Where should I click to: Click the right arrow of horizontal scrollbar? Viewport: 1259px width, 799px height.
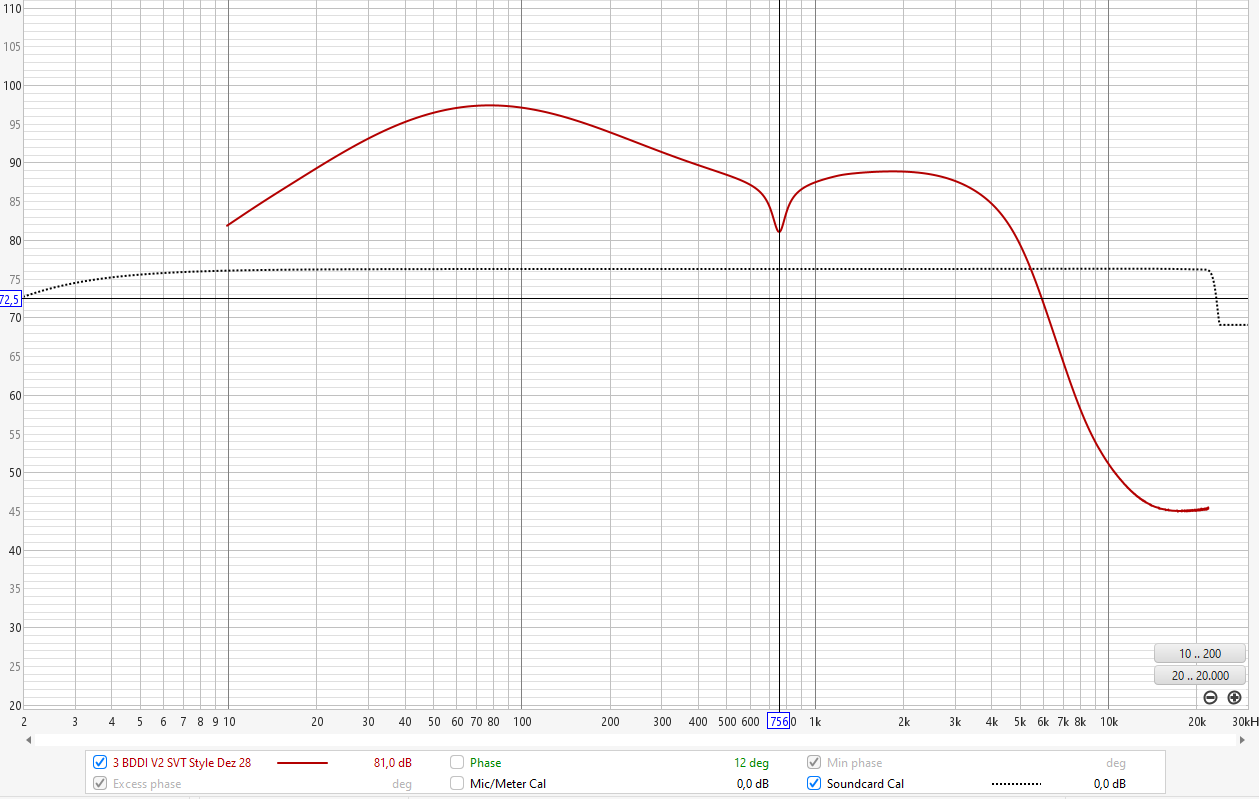point(1251,740)
